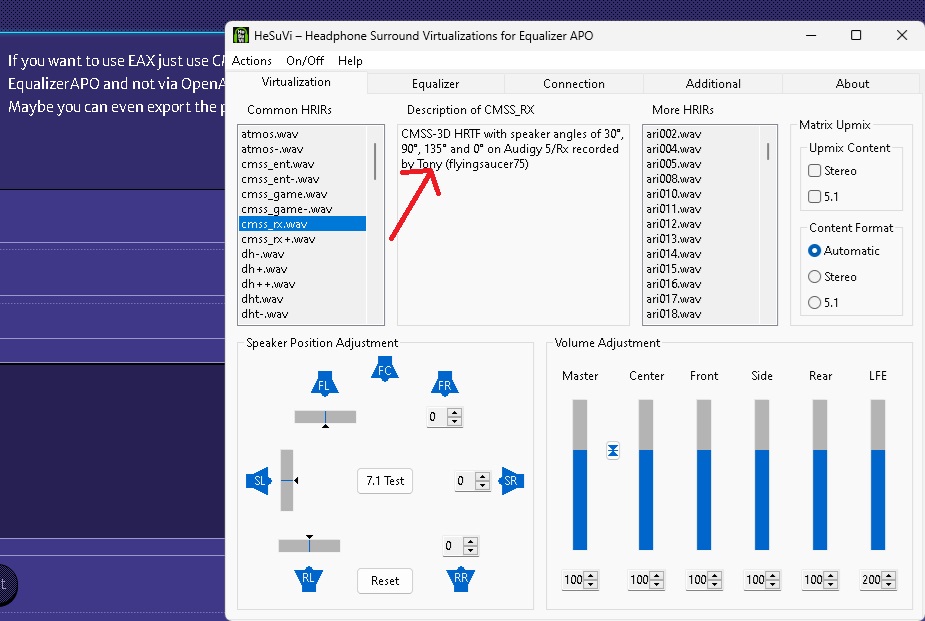Select the Automatic content format radio
The height and width of the screenshot is (621, 925).
(x=815, y=251)
